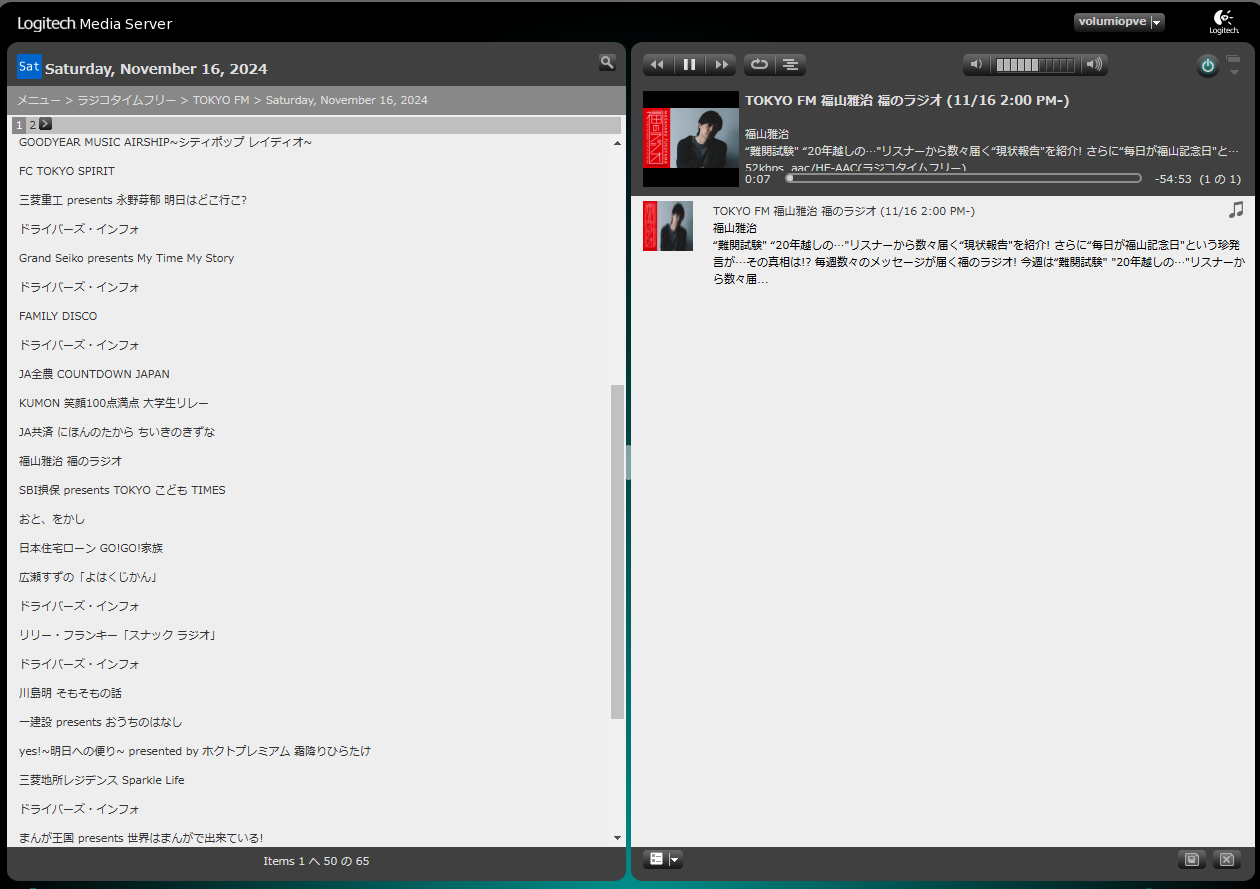
Task: Open FAMILY DISCO program
Action: click(x=58, y=316)
